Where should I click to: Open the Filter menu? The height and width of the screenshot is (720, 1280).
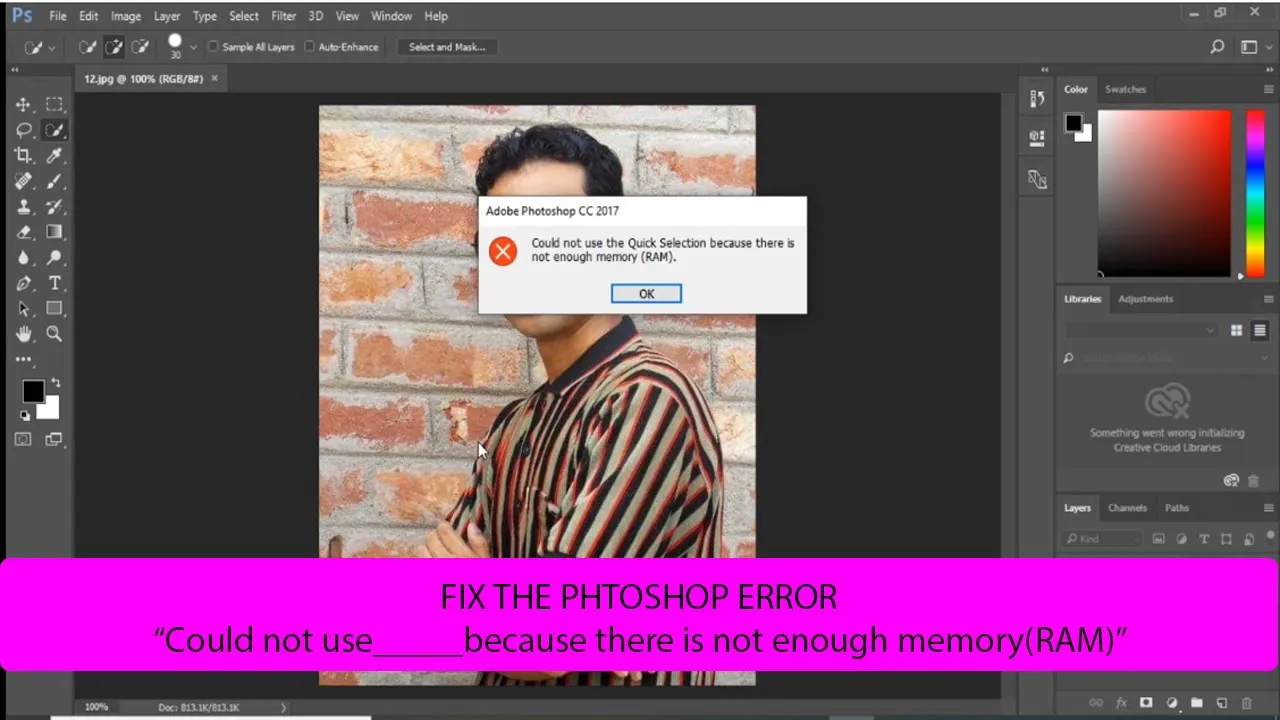284,16
